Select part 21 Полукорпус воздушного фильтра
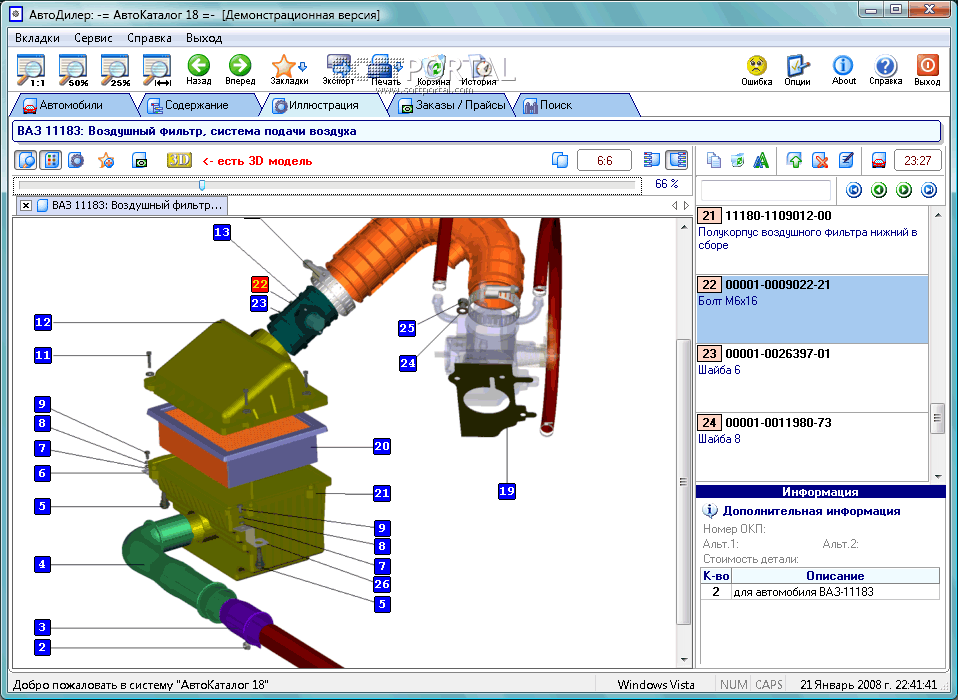The width and height of the screenshot is (958, 700). (812, 240)
